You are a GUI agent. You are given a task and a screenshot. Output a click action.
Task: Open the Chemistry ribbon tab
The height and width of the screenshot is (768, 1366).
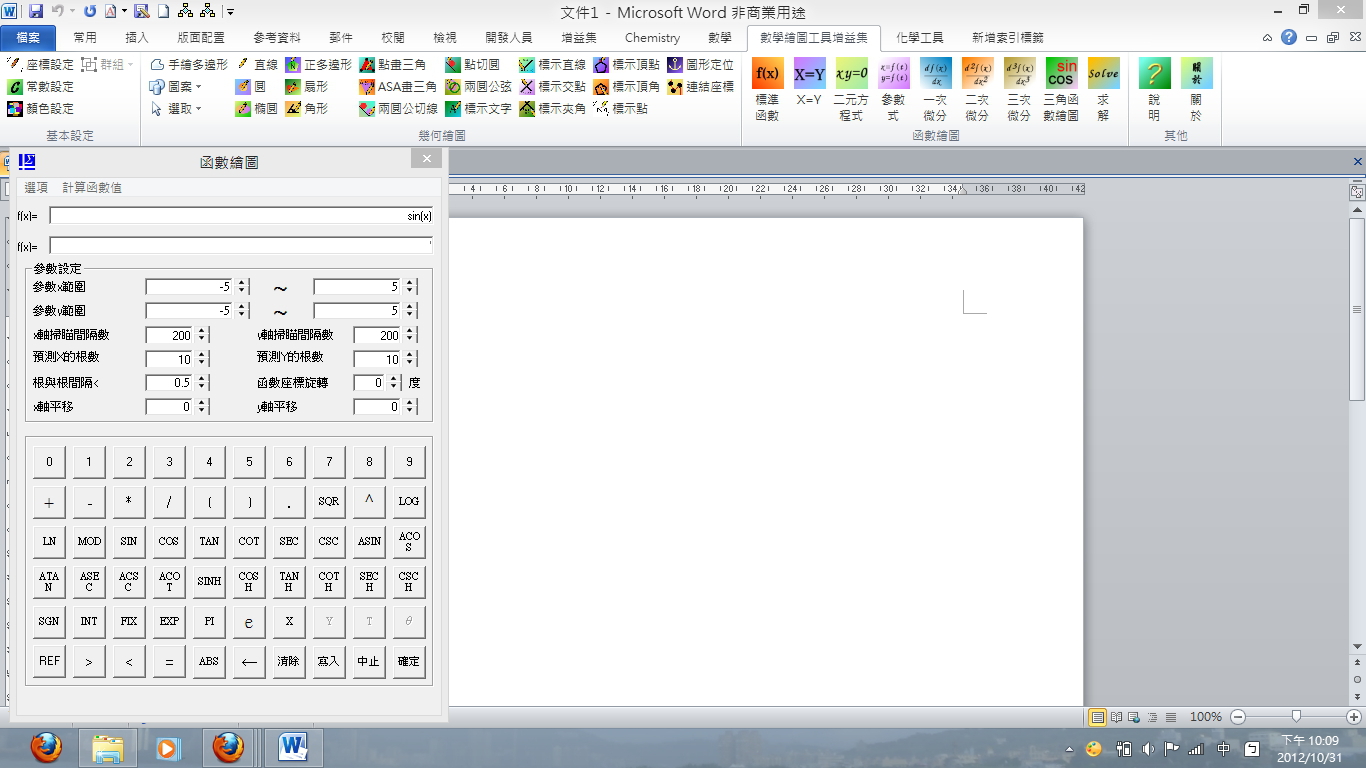(652, 38)
